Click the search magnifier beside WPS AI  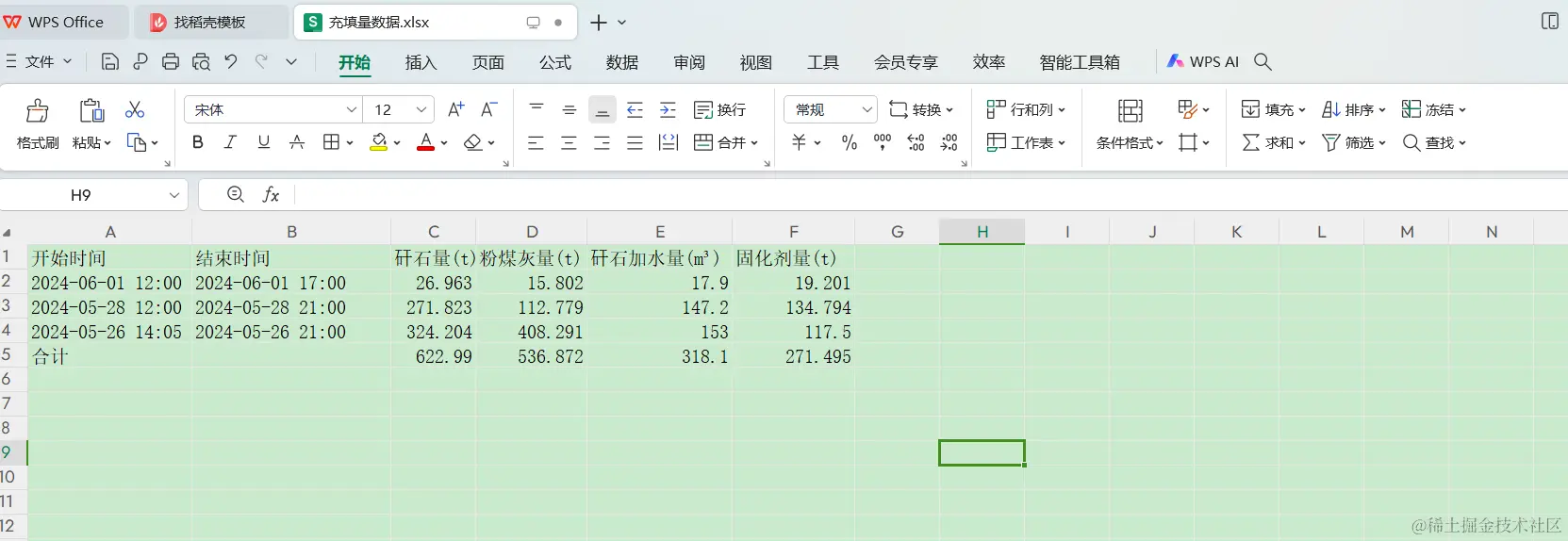1263,61
